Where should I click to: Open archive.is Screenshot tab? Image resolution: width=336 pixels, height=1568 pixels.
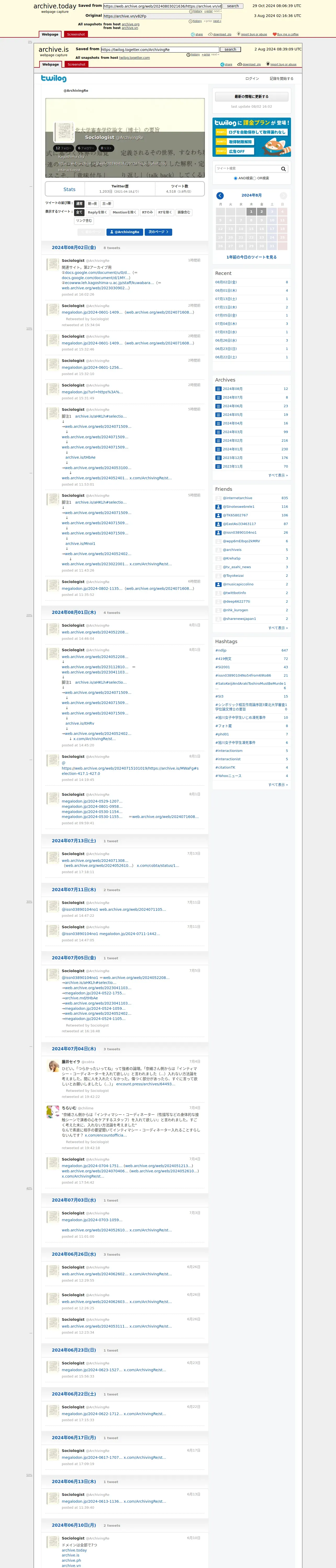click(77, 65)
